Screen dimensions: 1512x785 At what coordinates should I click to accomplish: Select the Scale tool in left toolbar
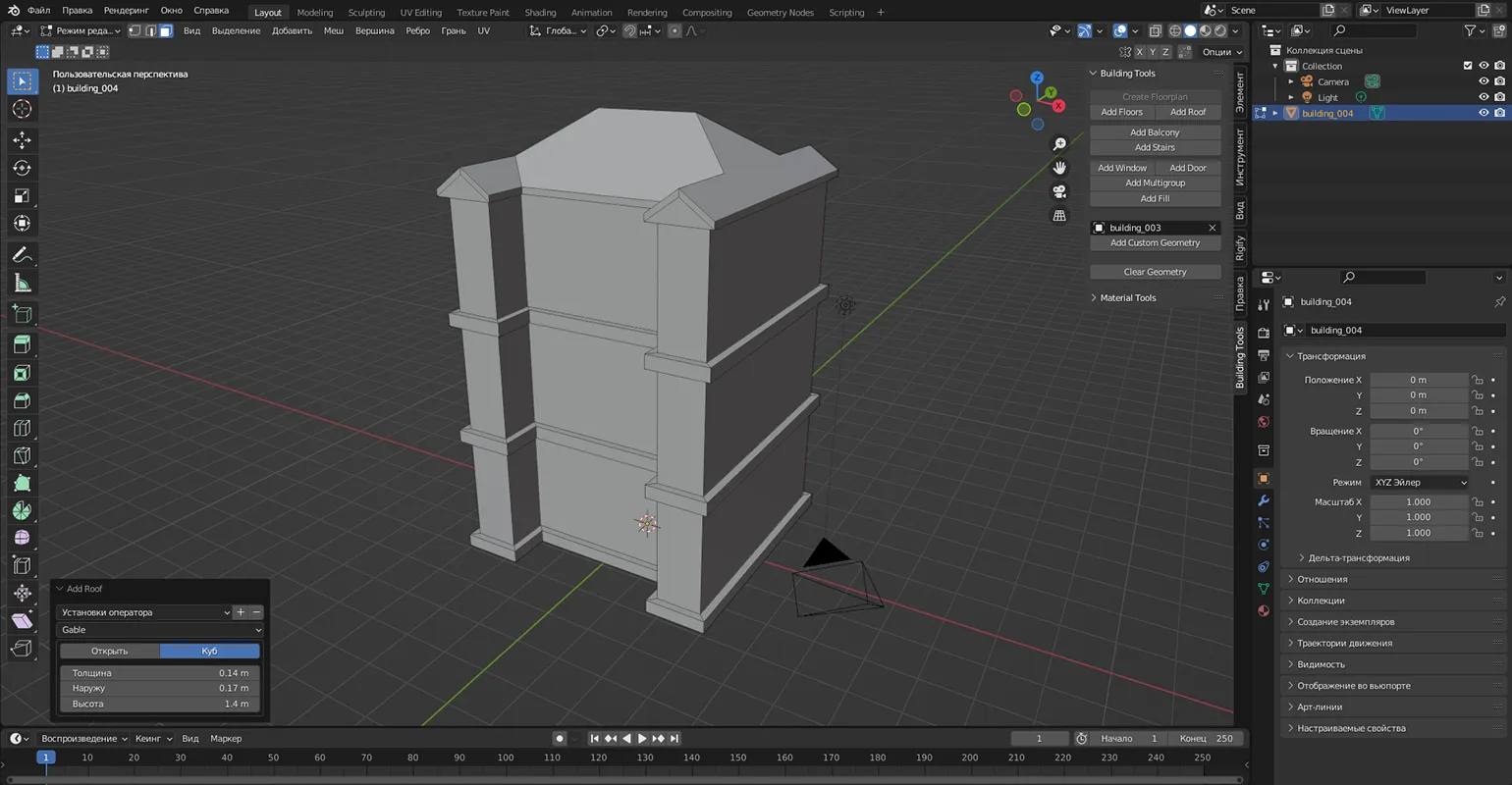tap(22, 196)
